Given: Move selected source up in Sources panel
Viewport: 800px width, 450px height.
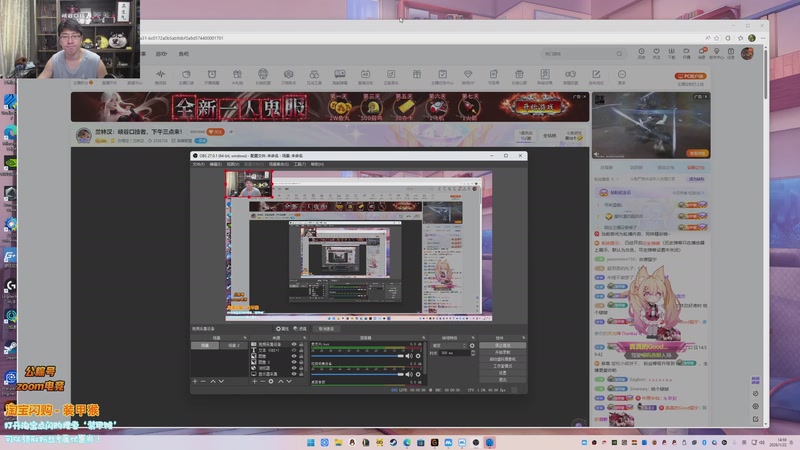Looking at the screenshot, I should tap(281, 381).
